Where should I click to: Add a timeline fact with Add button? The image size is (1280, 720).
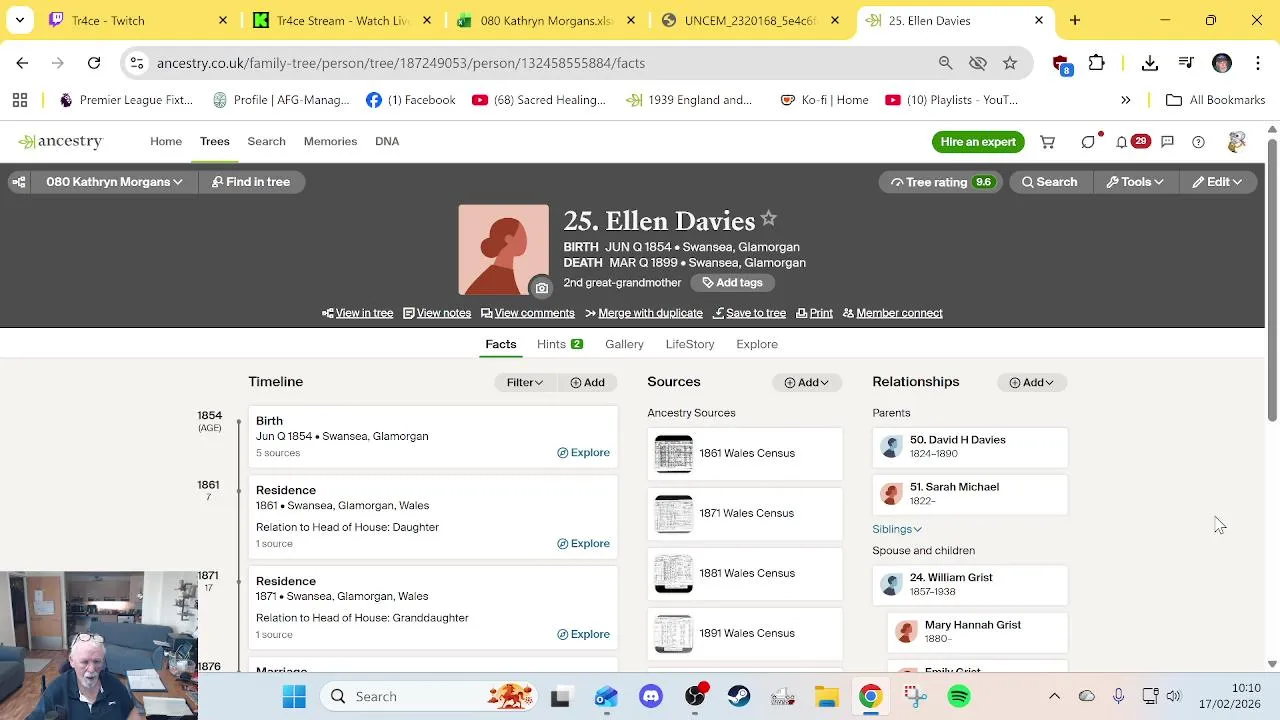tap(587, 383)
